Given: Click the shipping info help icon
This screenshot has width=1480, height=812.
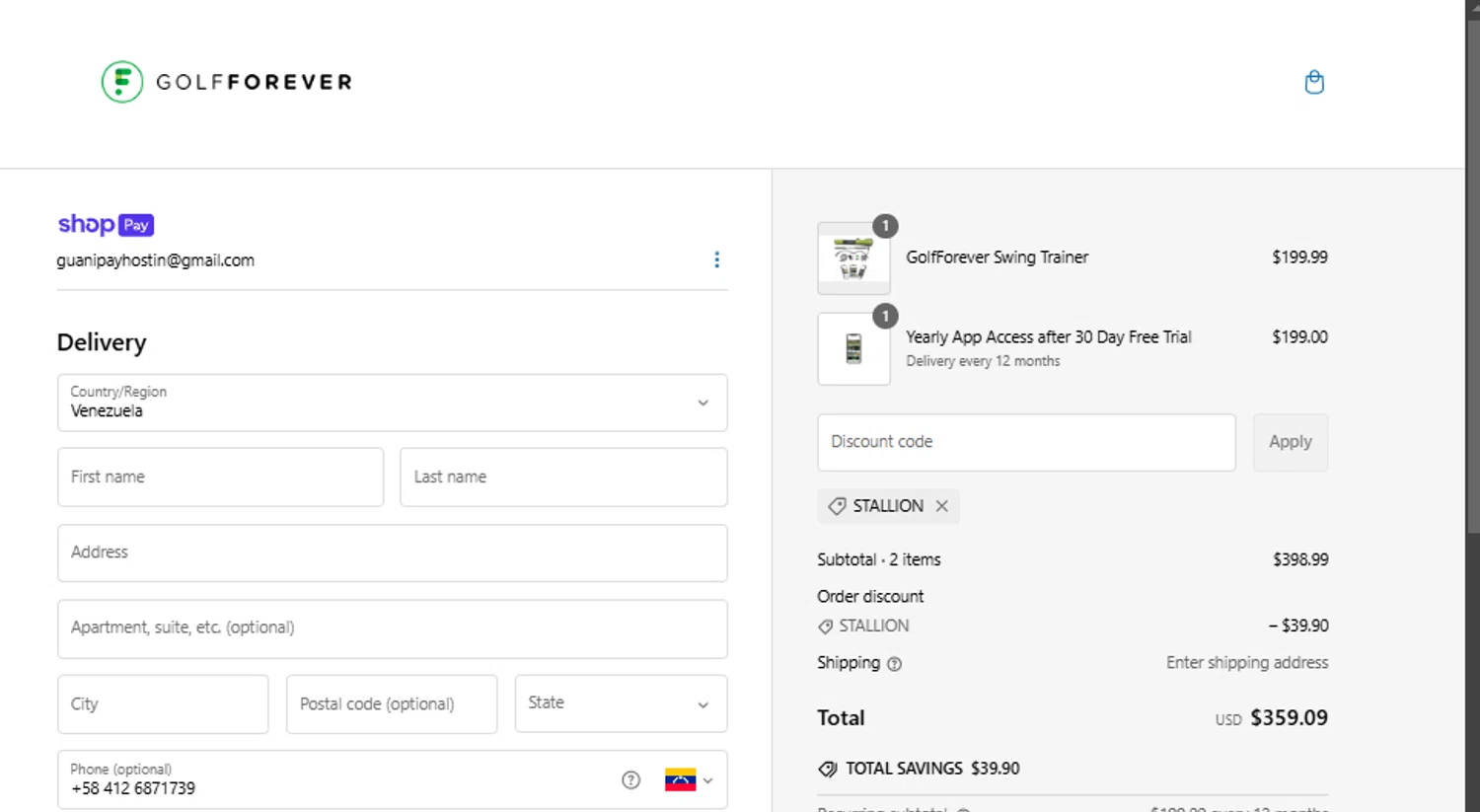Looking at the screenshot, I should point(894,664).
